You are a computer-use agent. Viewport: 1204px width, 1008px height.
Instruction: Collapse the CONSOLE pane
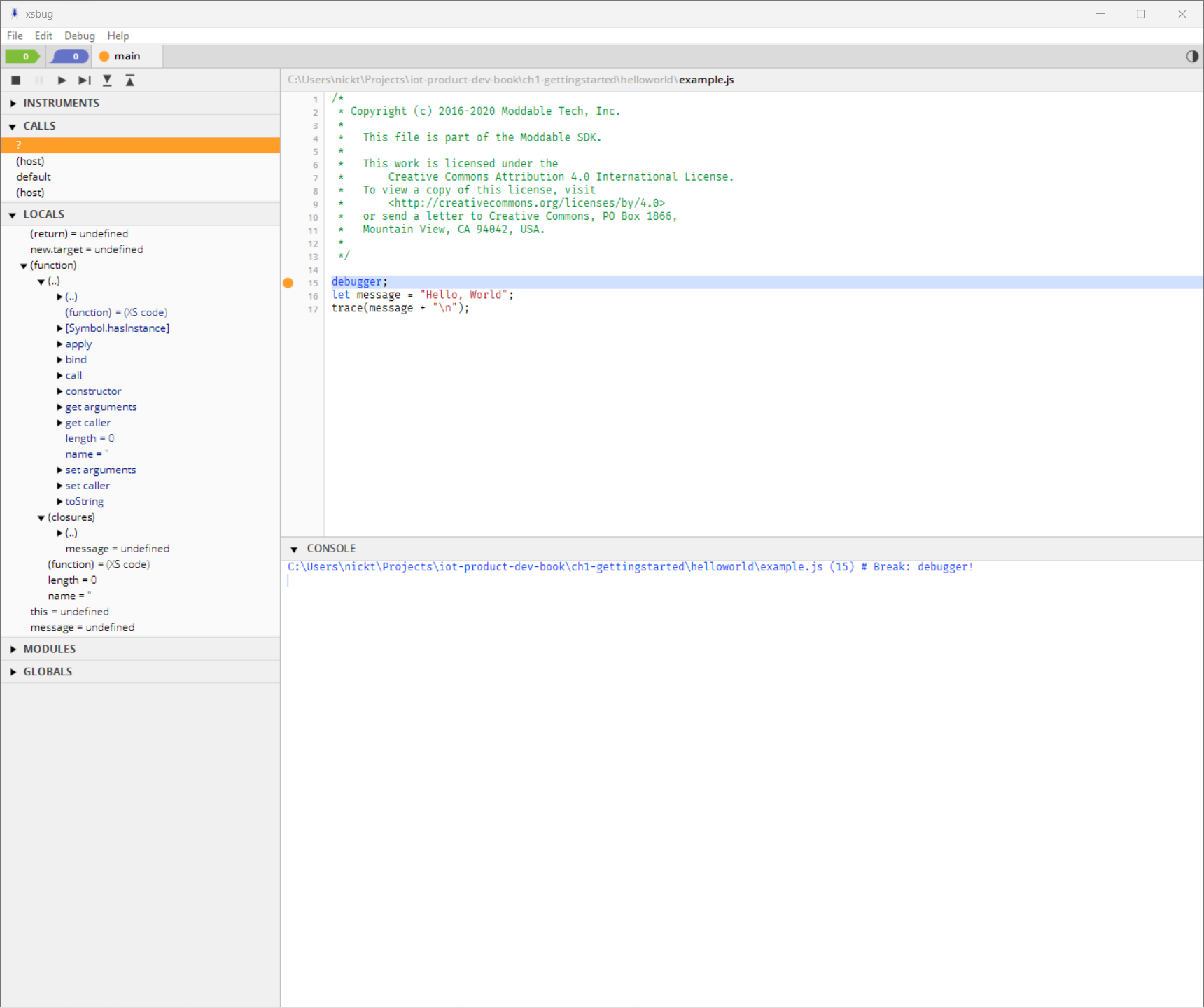pos(295,549)
